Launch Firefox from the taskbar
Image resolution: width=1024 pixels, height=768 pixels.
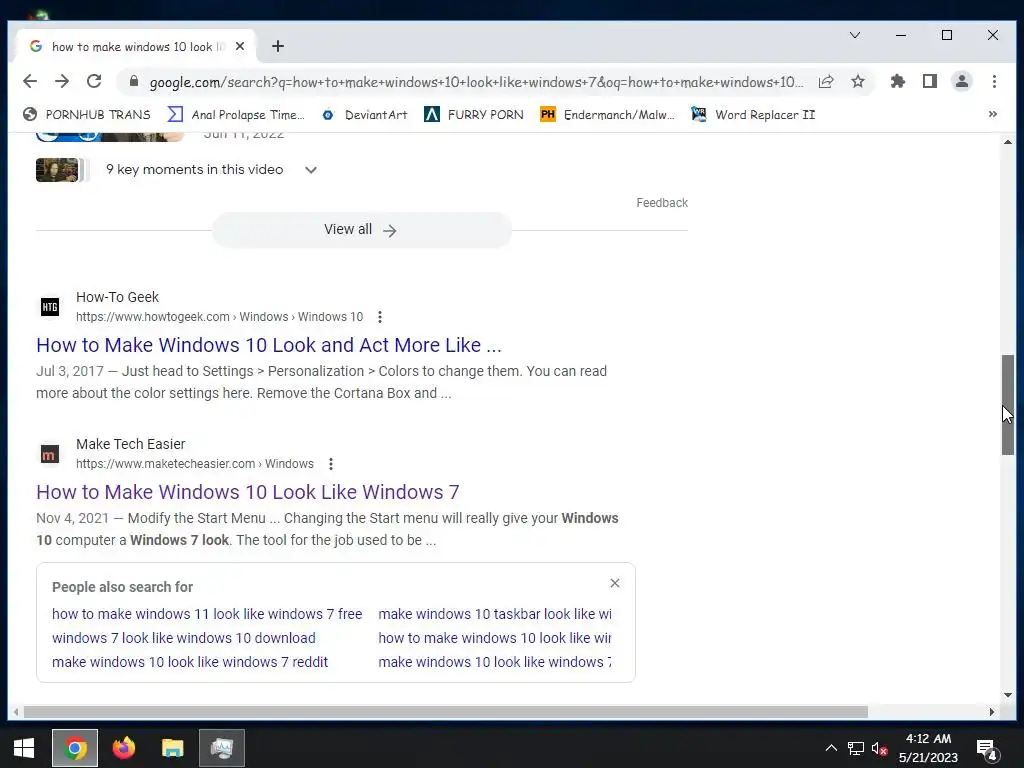[x=123, y=748]
